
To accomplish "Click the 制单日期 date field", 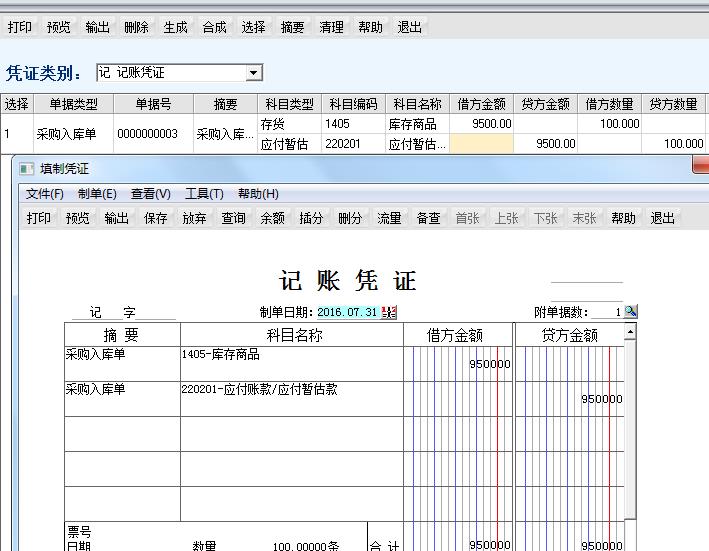I will click(x=347, y=312).
